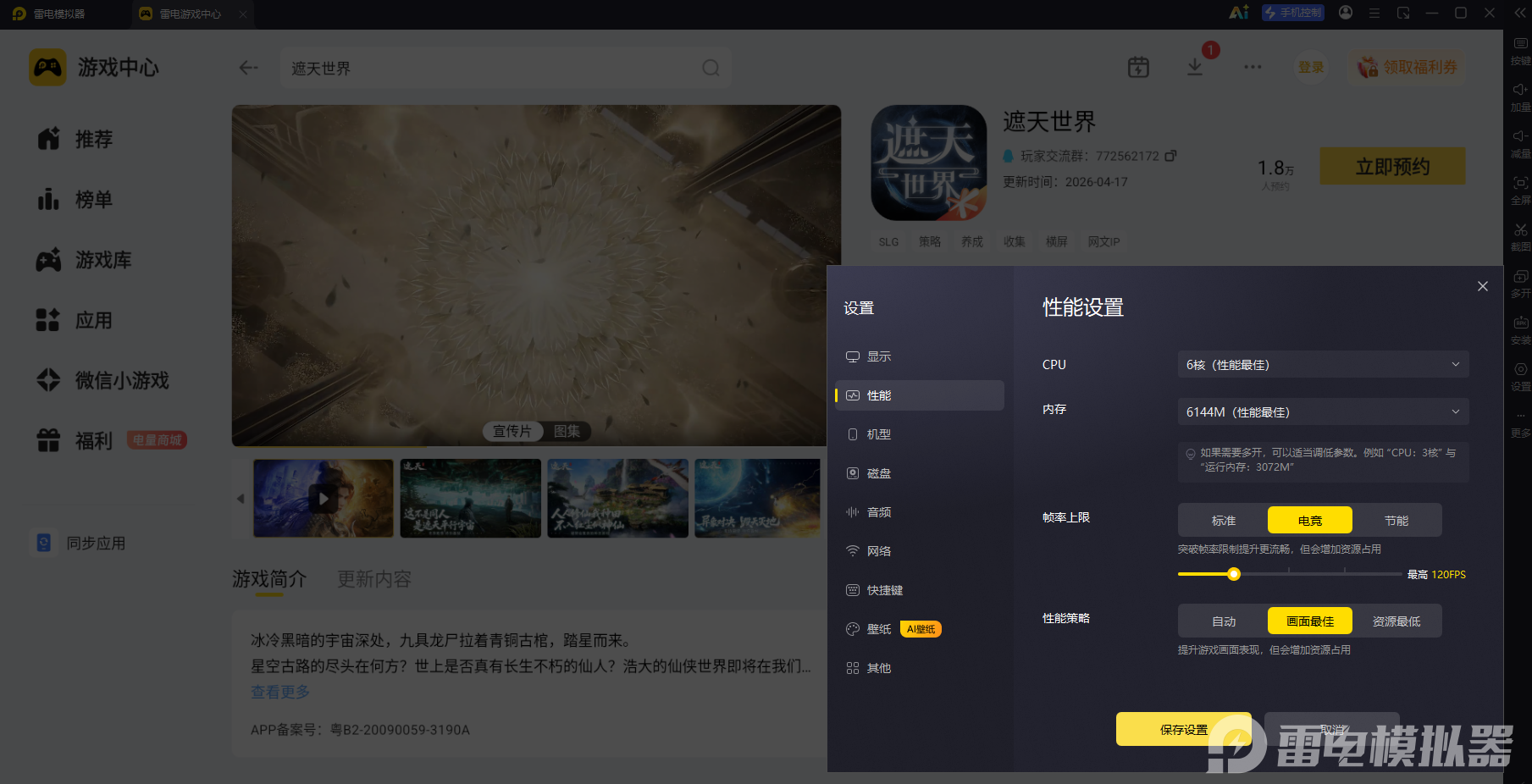The width and height of the screenshot is (1532, 784).
Task: Select the 标准 frame rate option
Action: 1224,521
